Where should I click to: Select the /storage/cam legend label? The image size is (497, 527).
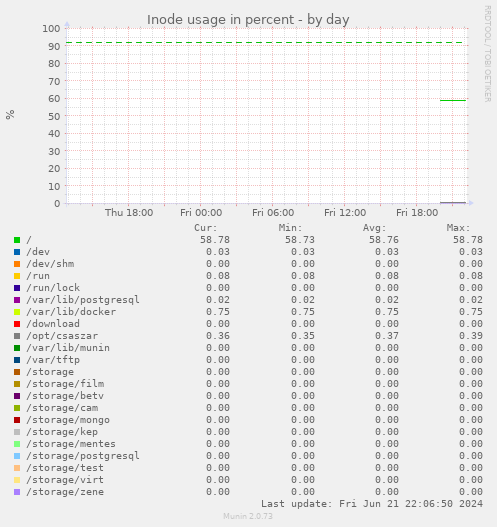click(x=62, y=408)
